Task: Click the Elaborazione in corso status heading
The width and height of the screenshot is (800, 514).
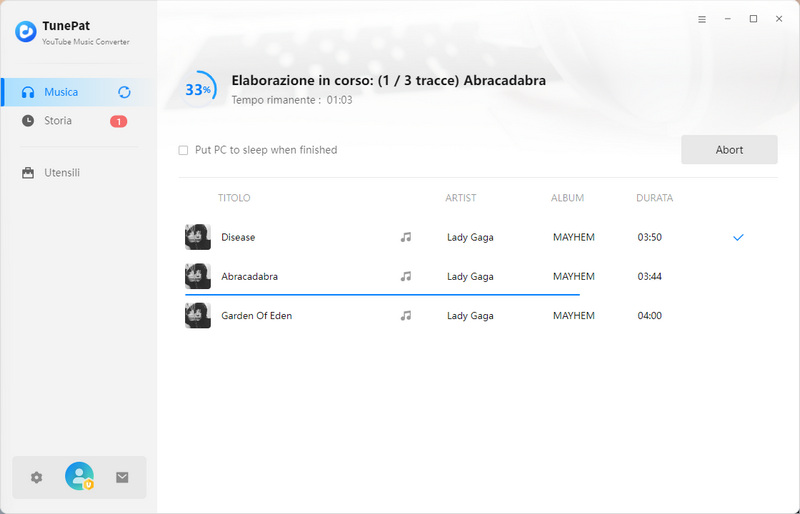Action: tap(389, 81)
